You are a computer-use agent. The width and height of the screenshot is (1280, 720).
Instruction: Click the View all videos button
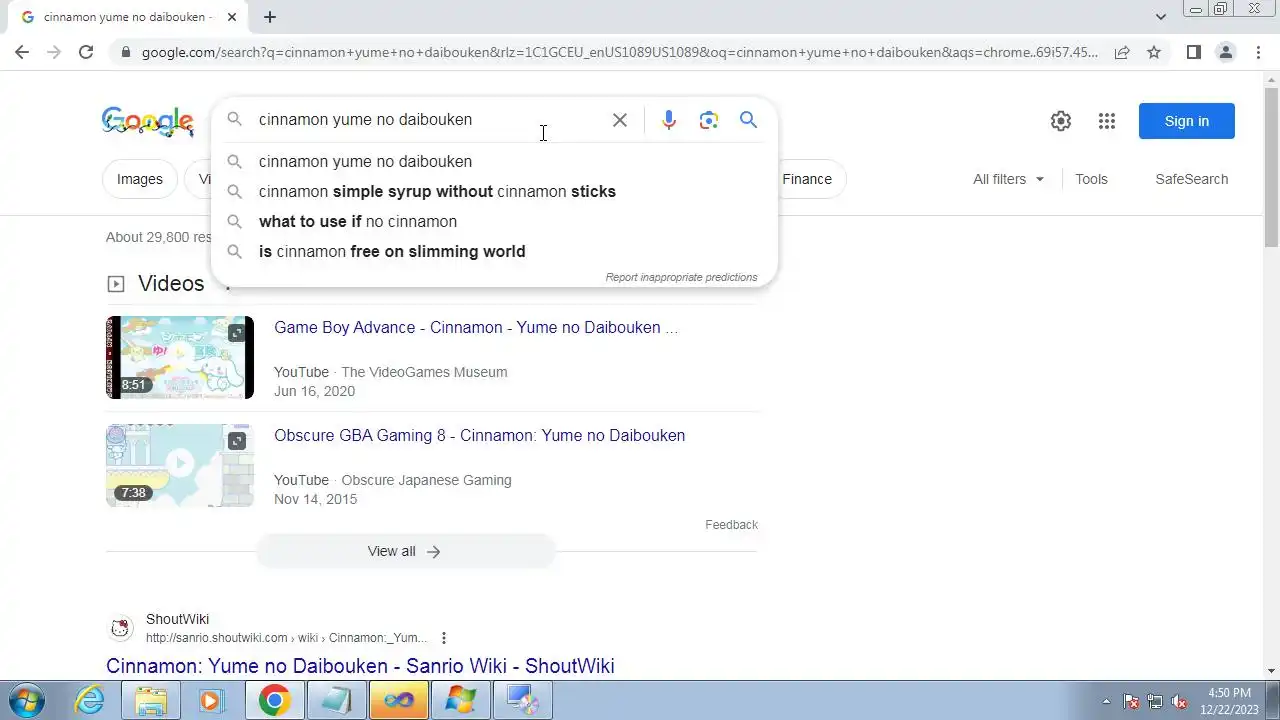point(405,551)
